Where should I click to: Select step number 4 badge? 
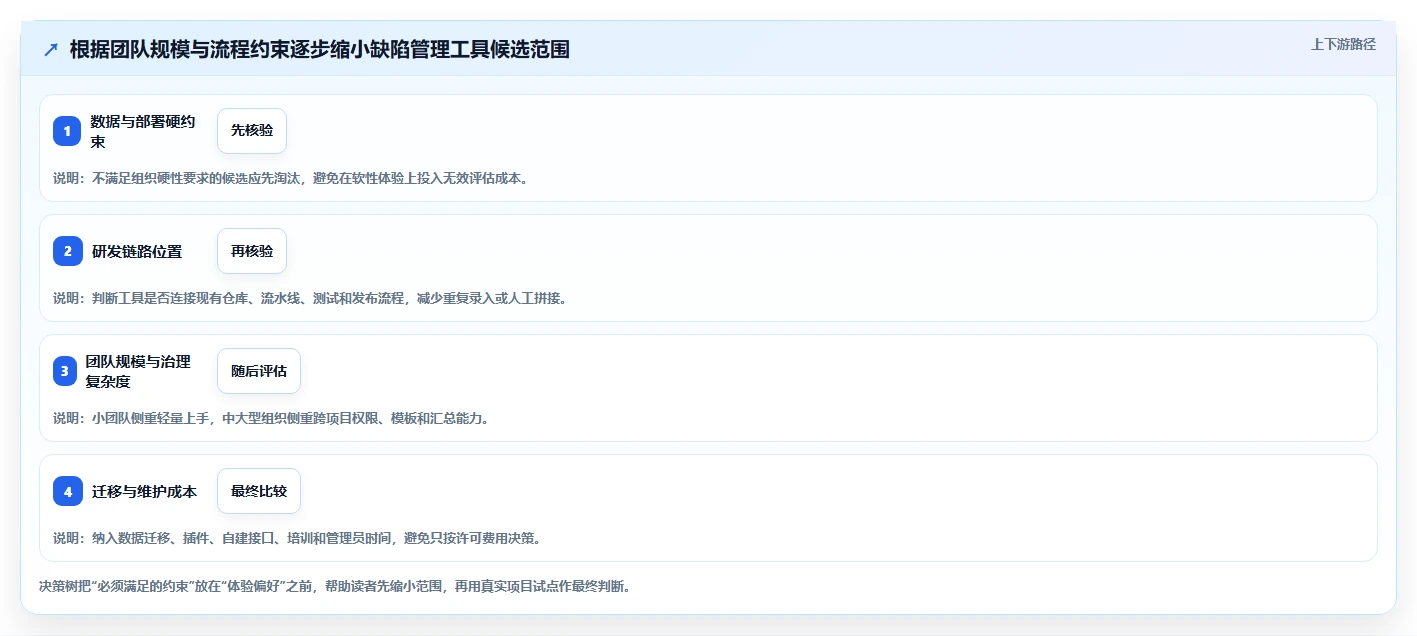[67, 491]
